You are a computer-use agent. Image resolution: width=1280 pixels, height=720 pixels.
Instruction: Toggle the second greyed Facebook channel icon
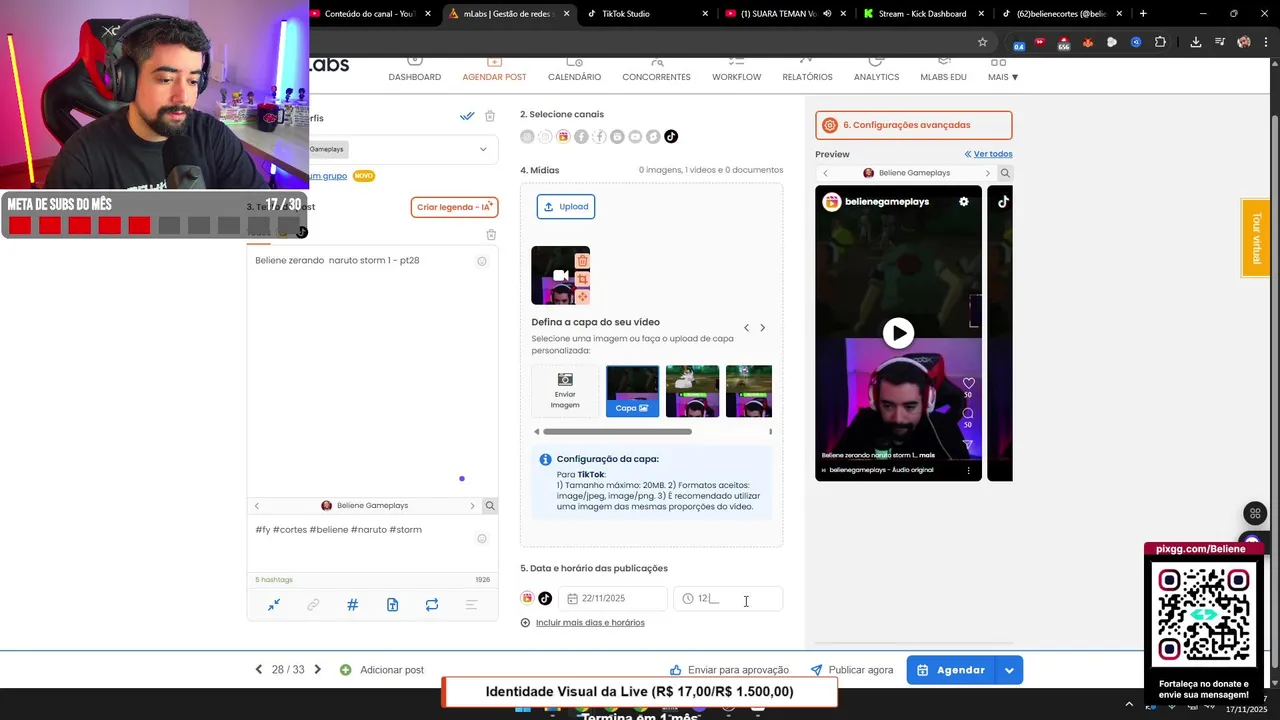(x=599, y=137)
